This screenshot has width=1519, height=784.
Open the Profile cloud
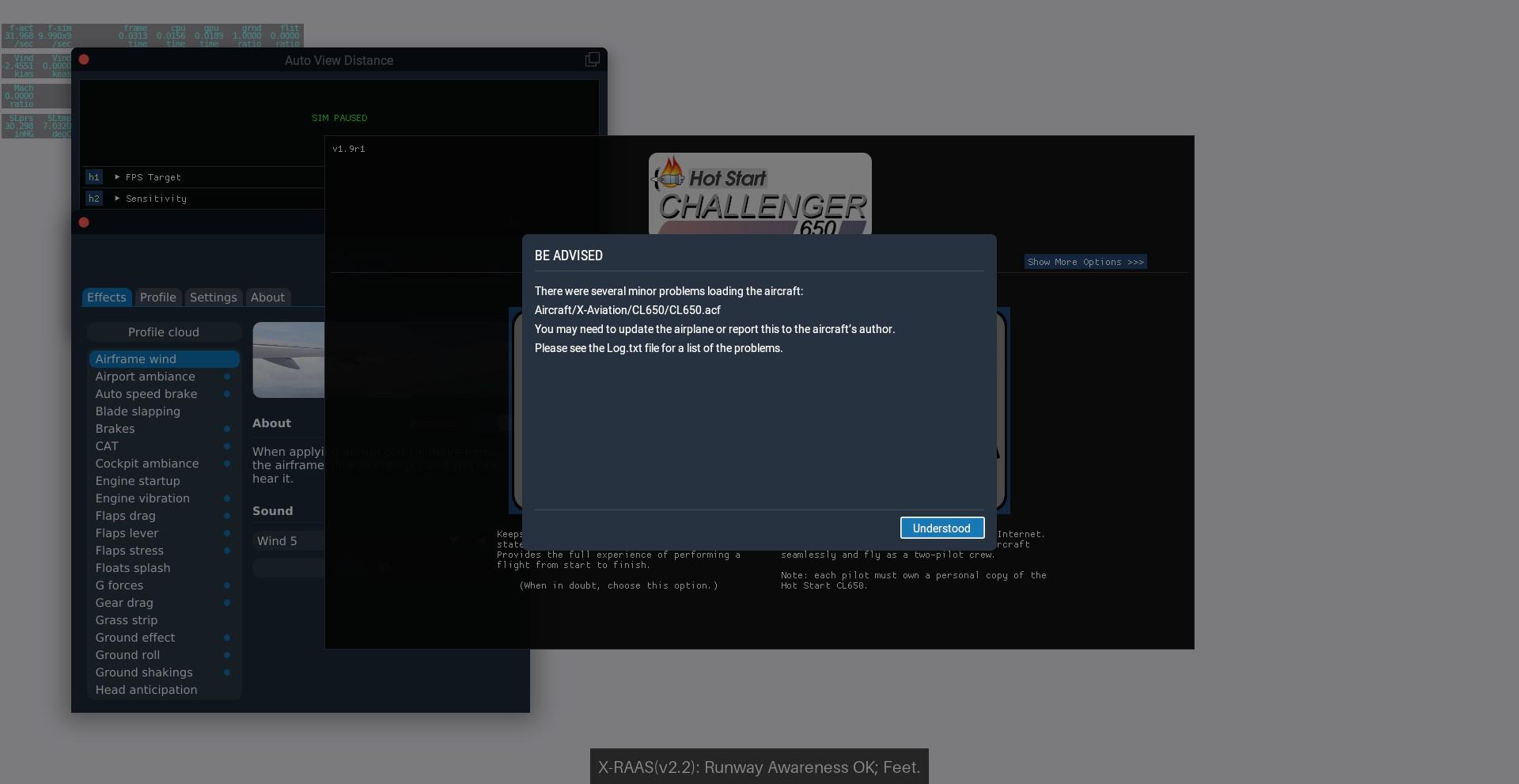click(x=164, y=332)
